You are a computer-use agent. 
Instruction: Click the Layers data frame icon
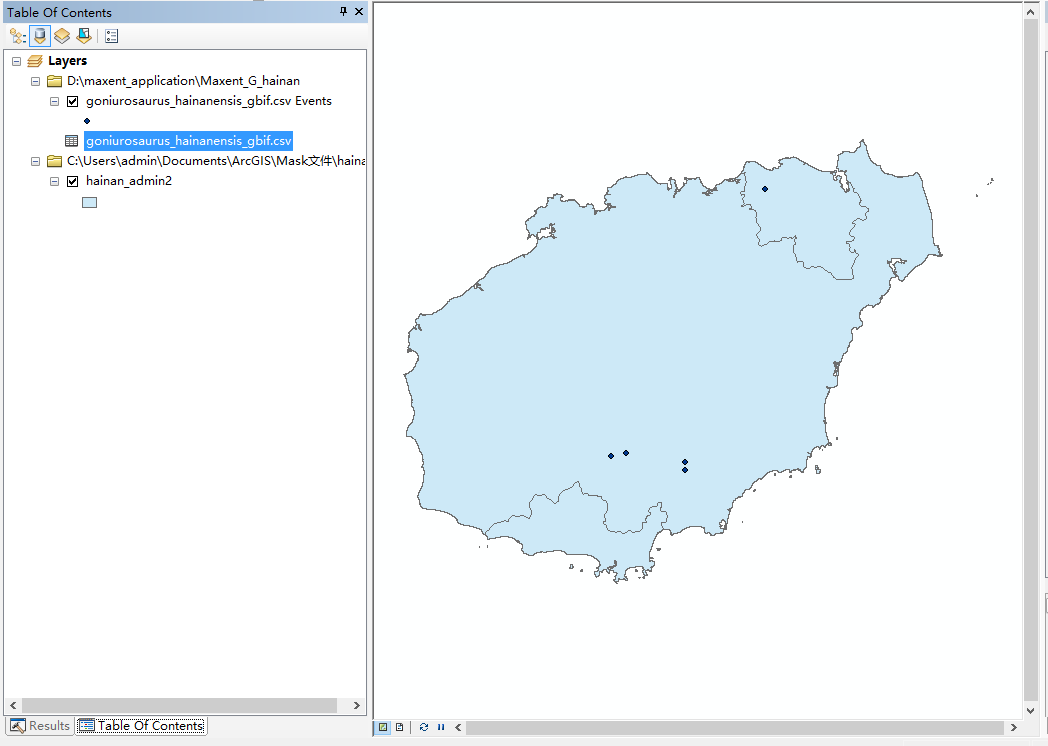click(x=35, y=61)
